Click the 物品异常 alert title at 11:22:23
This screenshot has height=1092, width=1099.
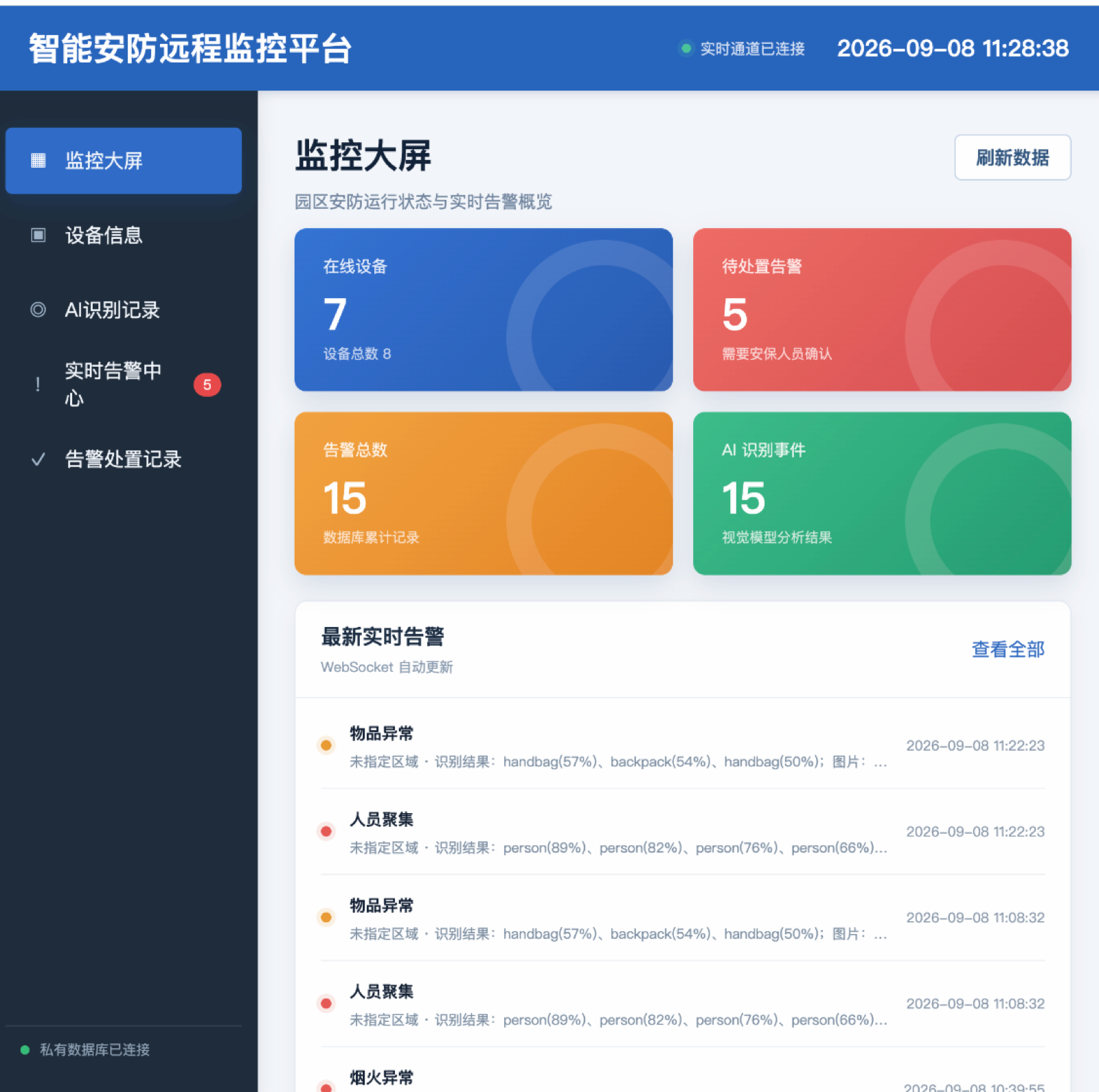[382, 733]
